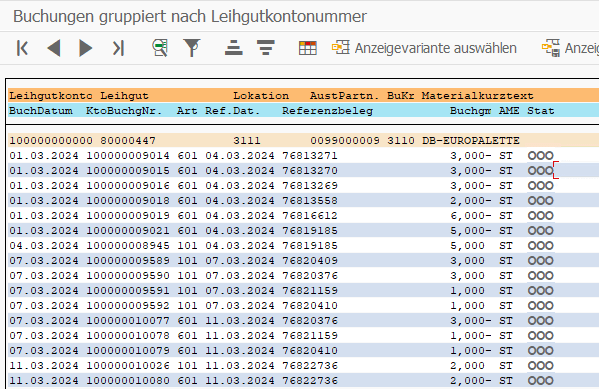This screenshot has width=599, height=389.
Task: Jump to last page arrow icon
Action: [118, 48]
